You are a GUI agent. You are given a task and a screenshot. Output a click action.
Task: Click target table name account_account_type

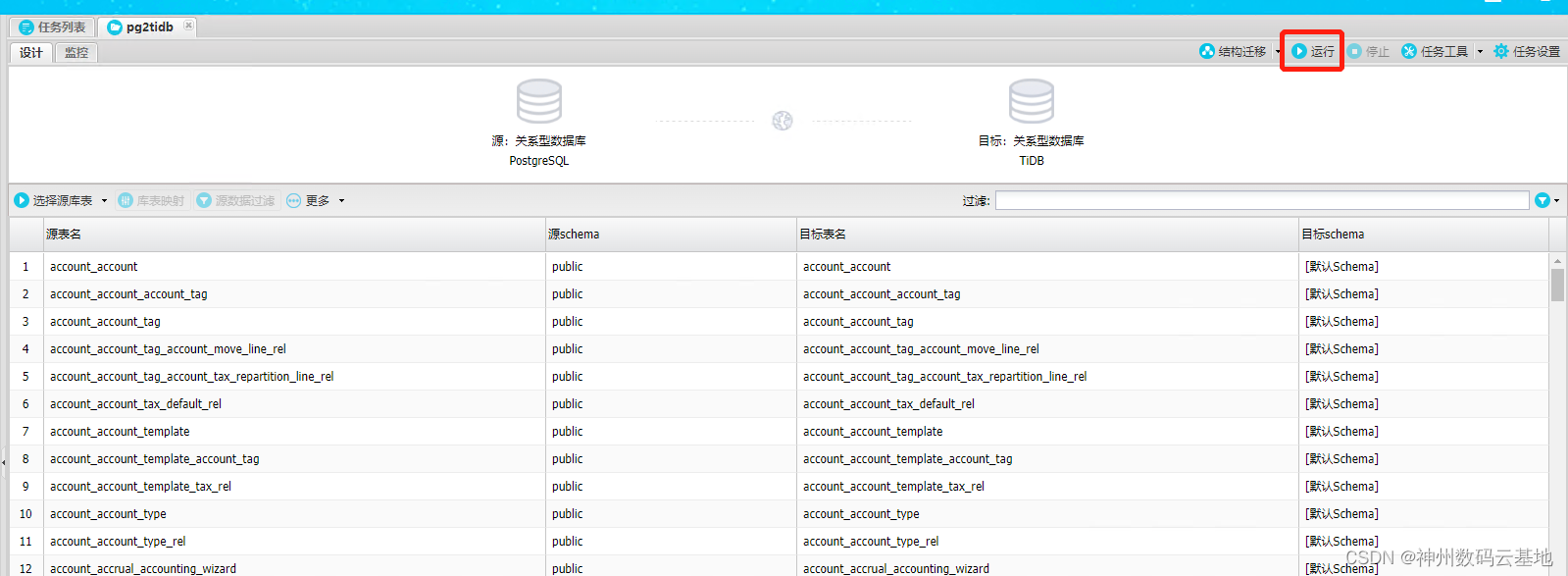click(x=861, y=514)
